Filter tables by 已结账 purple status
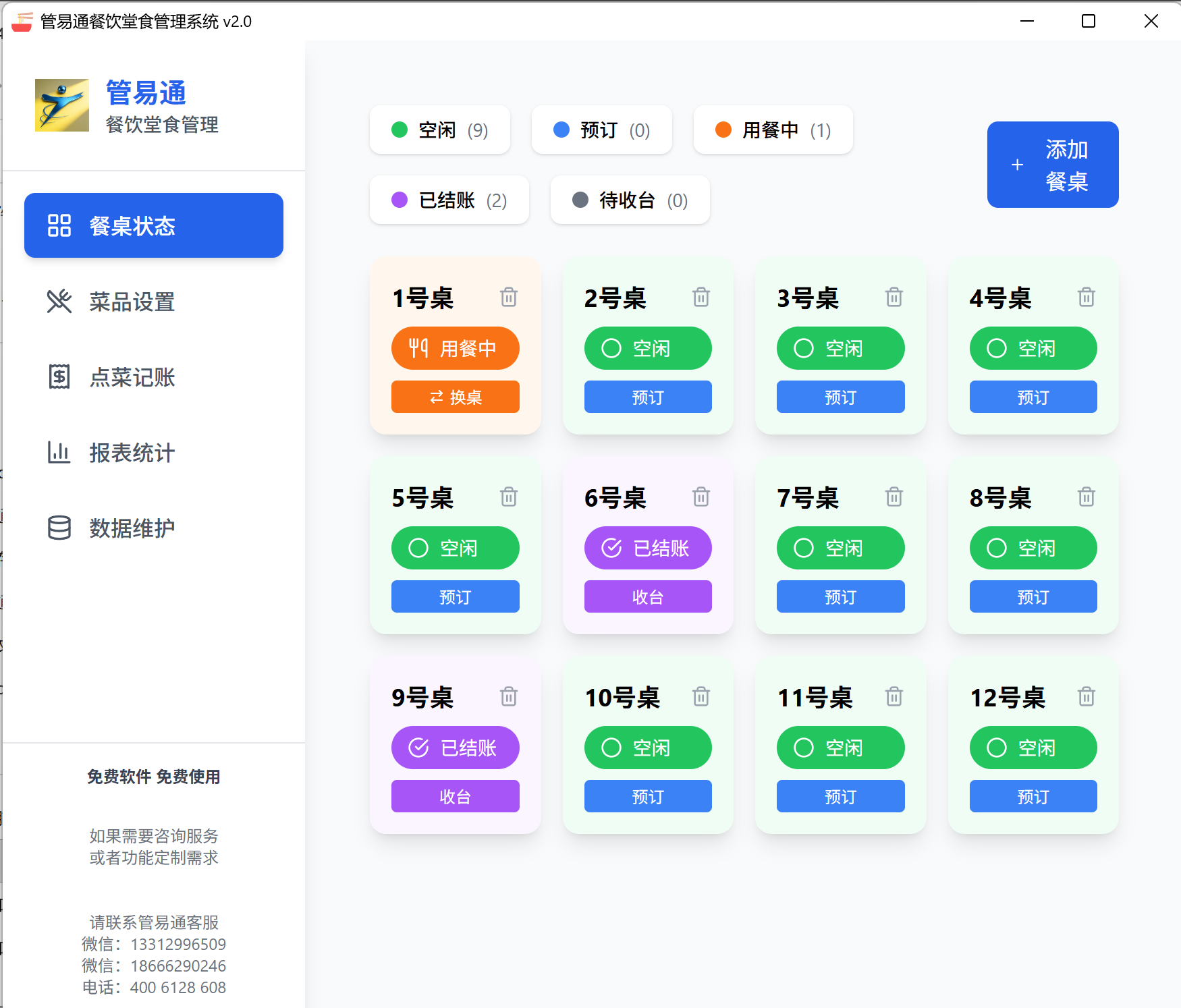 click(449, 200)
